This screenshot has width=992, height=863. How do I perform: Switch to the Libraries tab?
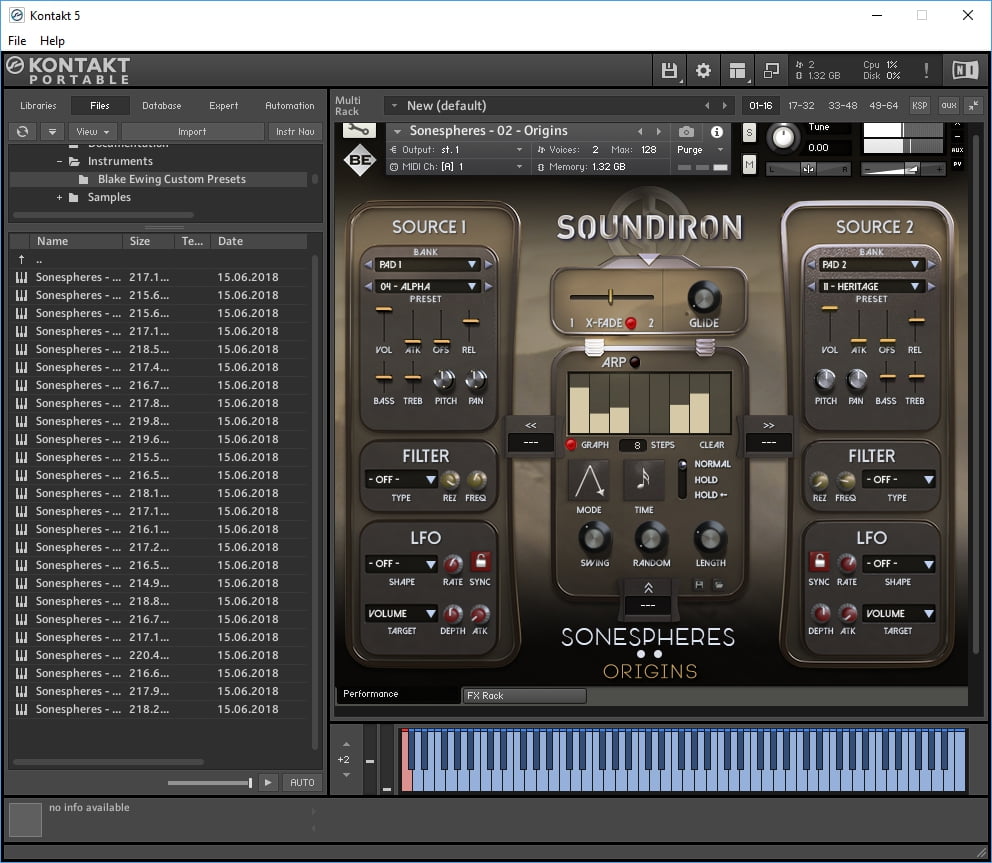[x=38, y=106]
